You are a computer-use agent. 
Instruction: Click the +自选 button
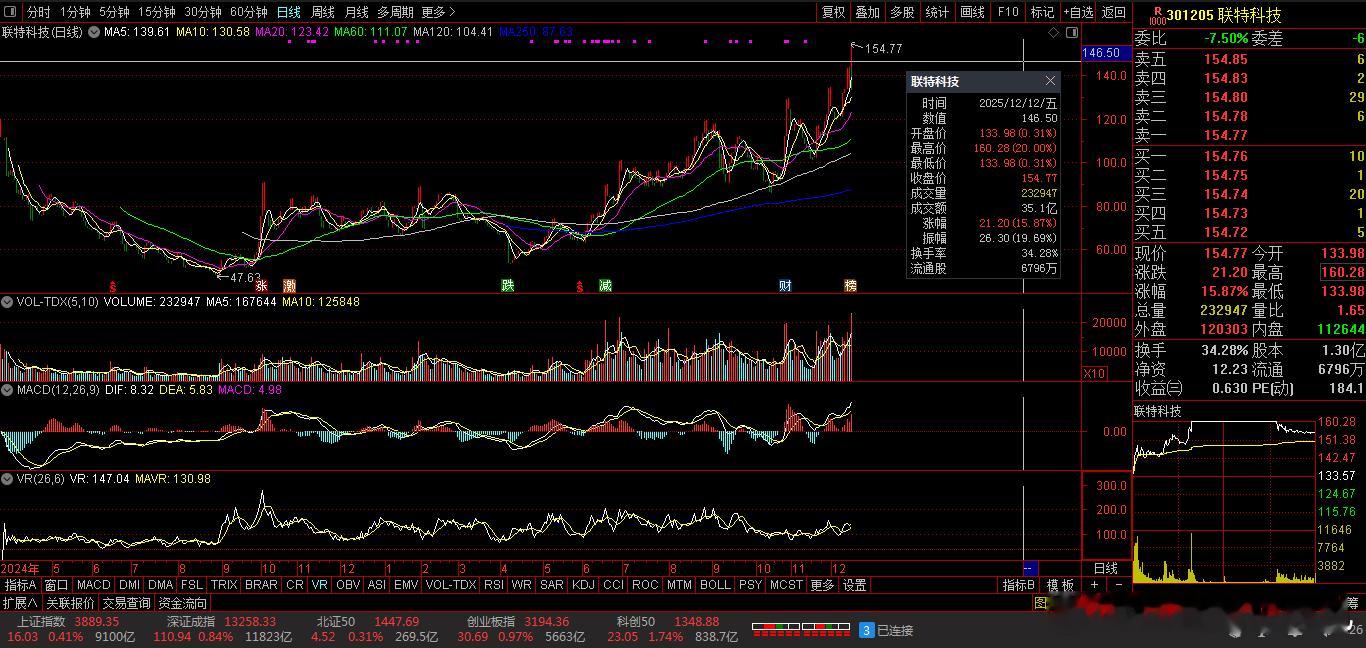point(1078,12)
